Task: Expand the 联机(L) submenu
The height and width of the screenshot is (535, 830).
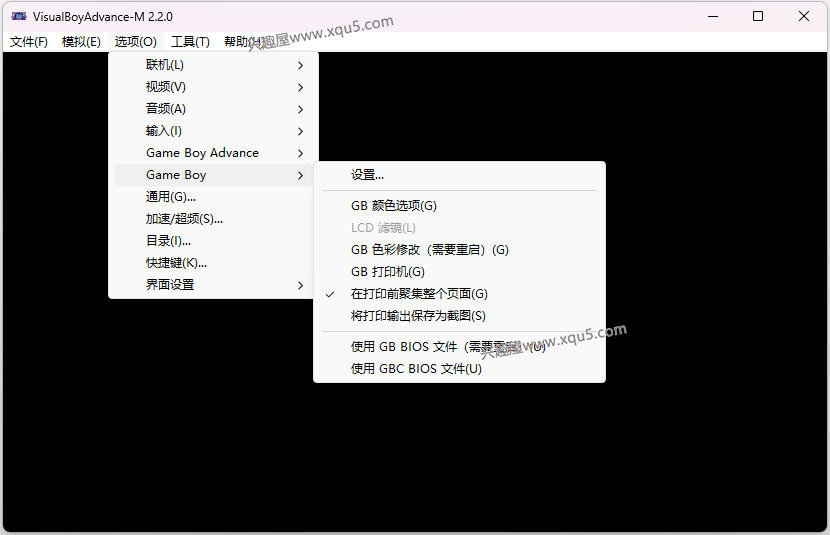Action: point(213,65)
